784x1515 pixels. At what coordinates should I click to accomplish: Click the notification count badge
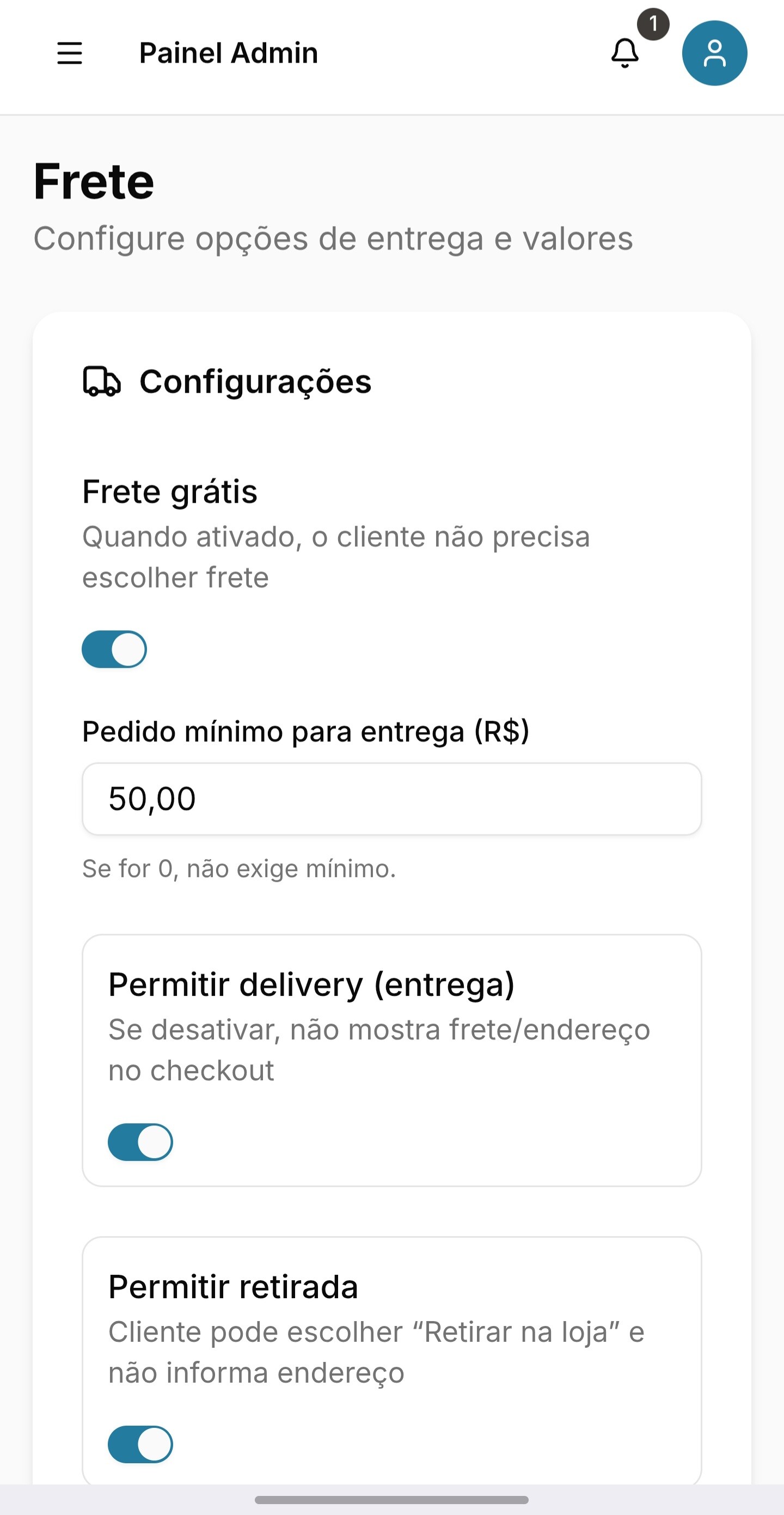(x=653, y=24)
